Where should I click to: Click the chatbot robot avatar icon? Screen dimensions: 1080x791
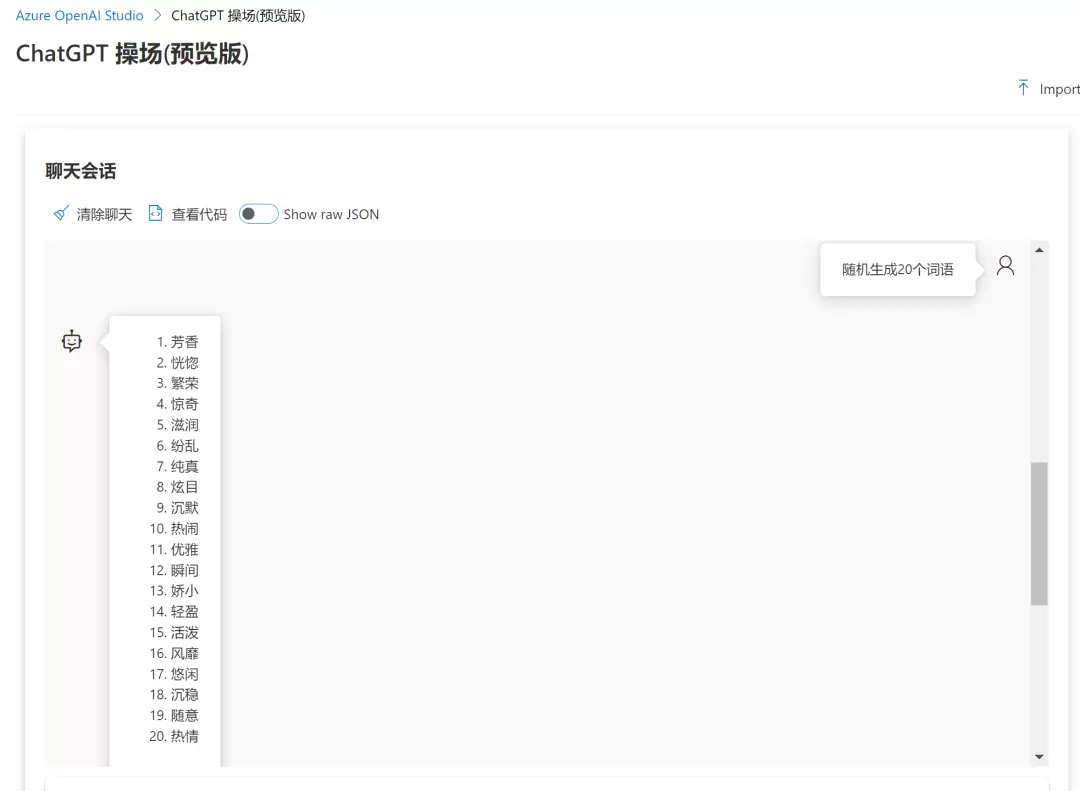pyautogui.click(x=72, y=341)
